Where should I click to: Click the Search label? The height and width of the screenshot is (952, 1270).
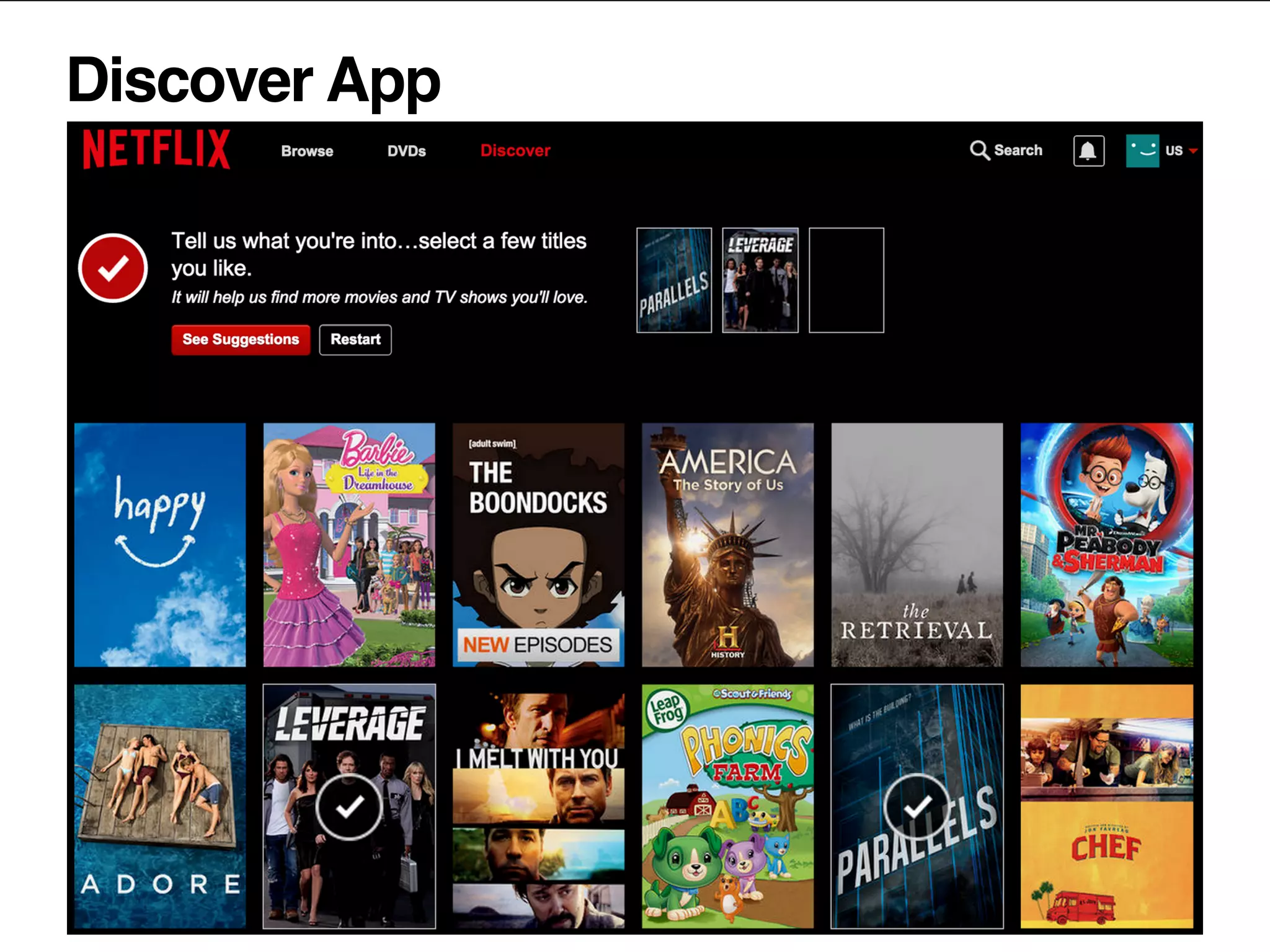click(x=1018, y=151)
